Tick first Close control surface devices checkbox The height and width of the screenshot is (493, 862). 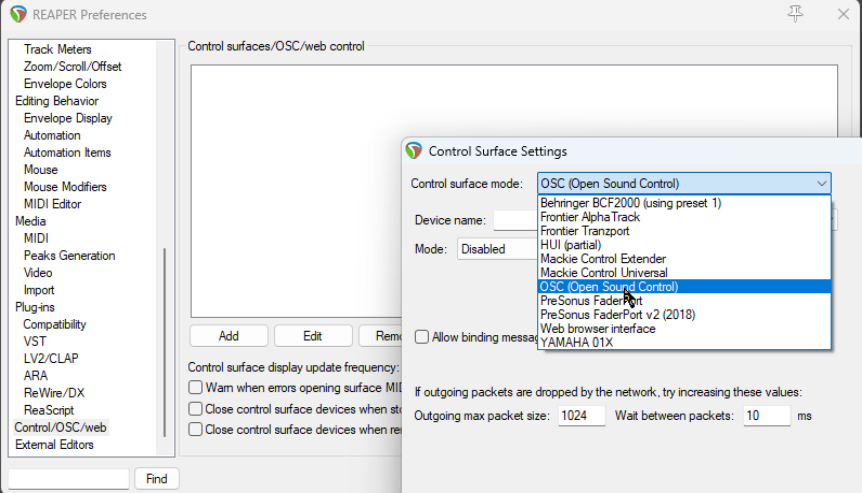pos(195,409)
